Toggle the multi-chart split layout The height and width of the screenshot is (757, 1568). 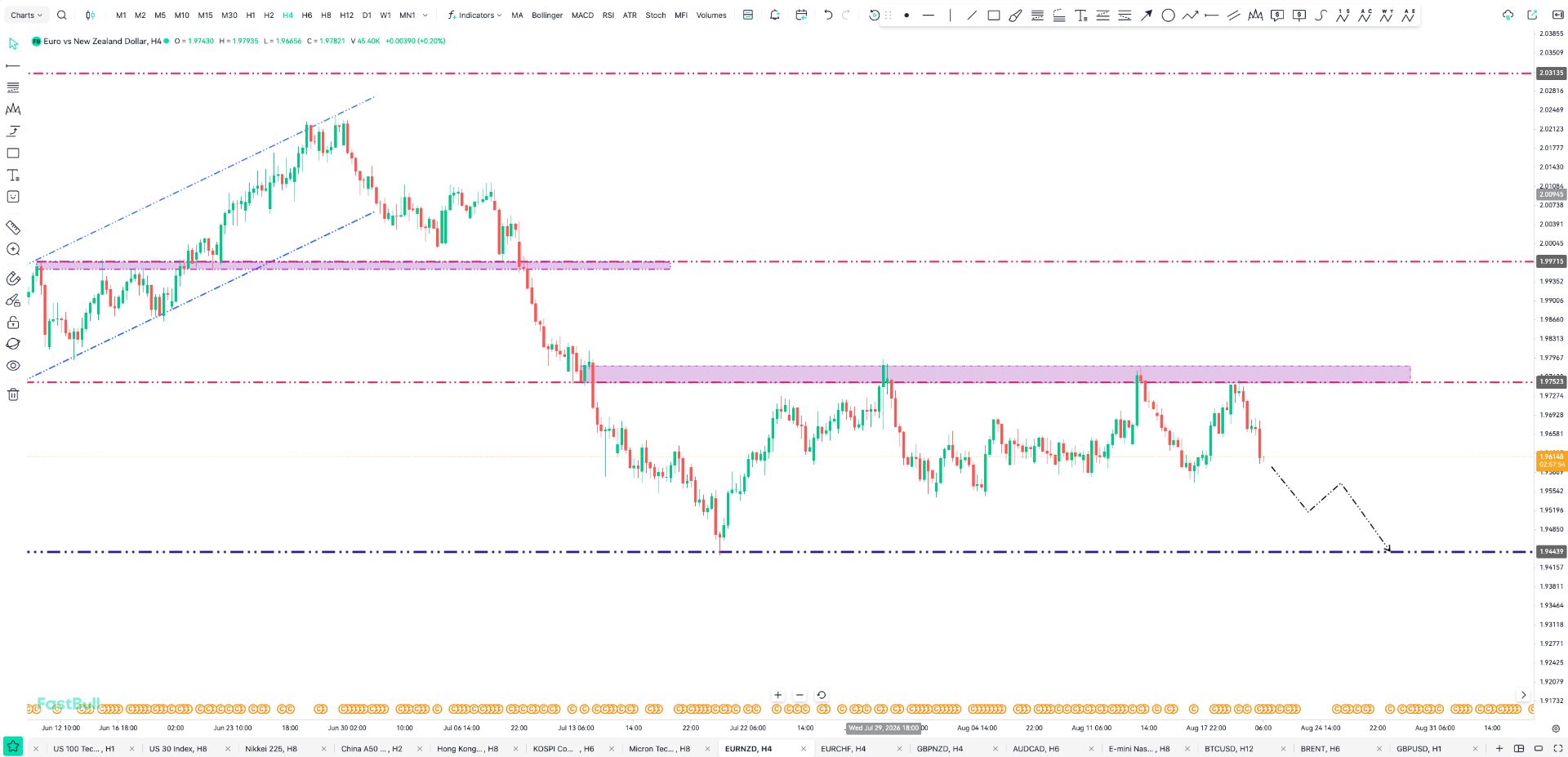1519,748
